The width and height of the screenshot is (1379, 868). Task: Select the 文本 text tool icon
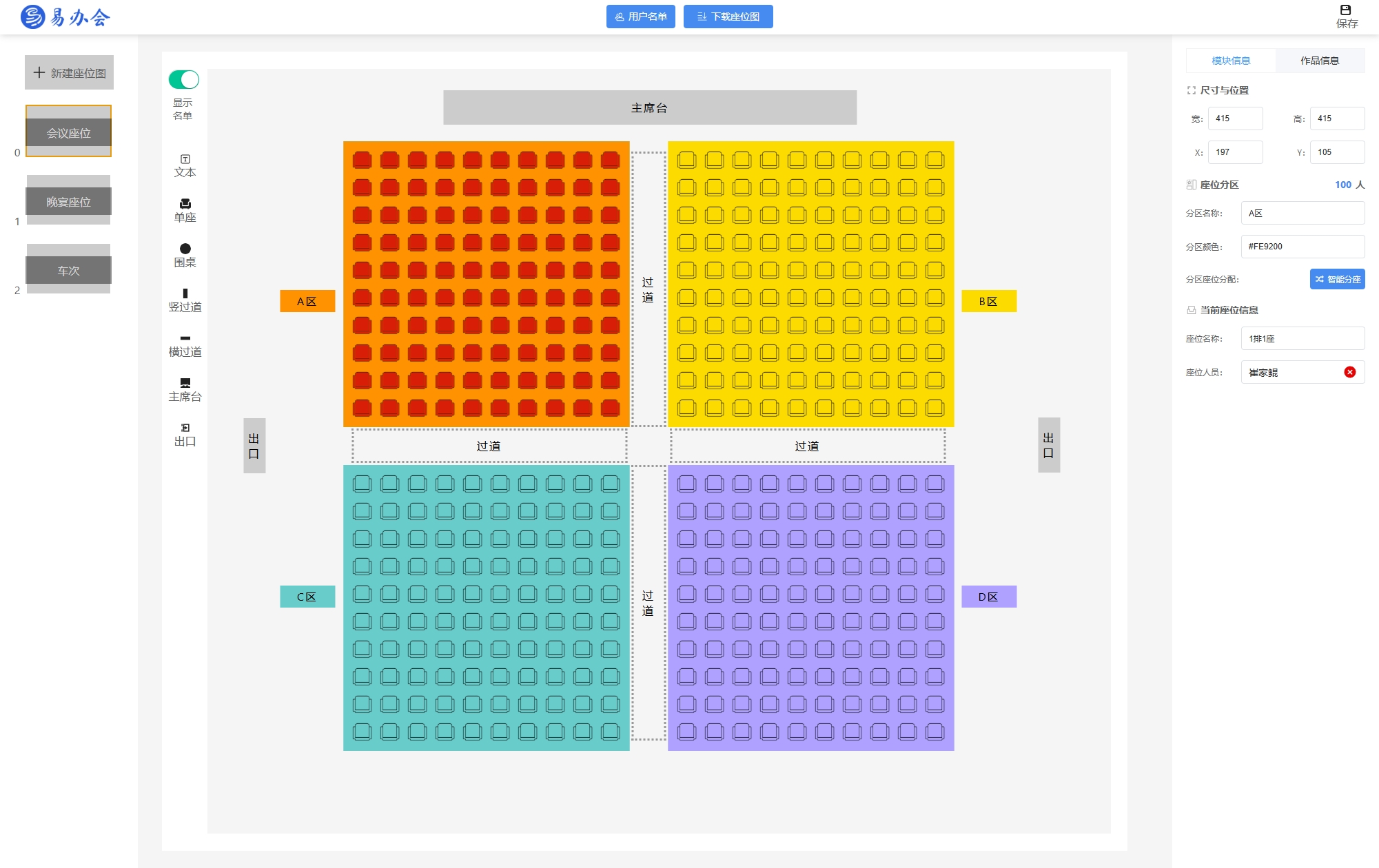[185, 159]
